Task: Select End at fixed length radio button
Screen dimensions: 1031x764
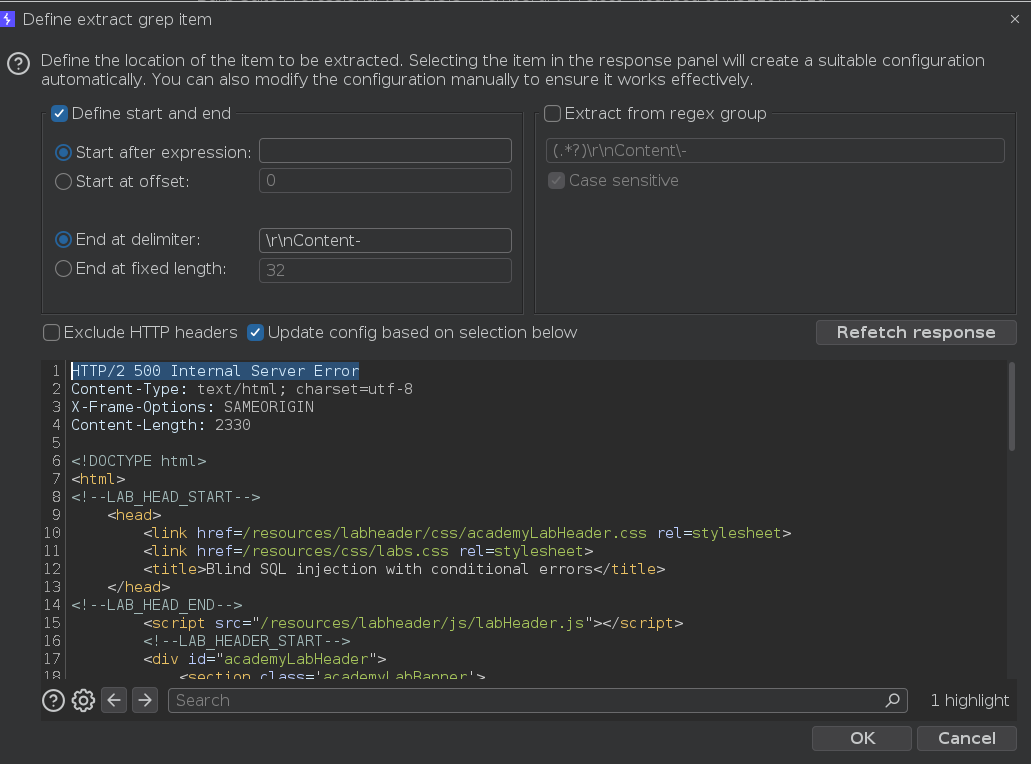Action: 63,268
